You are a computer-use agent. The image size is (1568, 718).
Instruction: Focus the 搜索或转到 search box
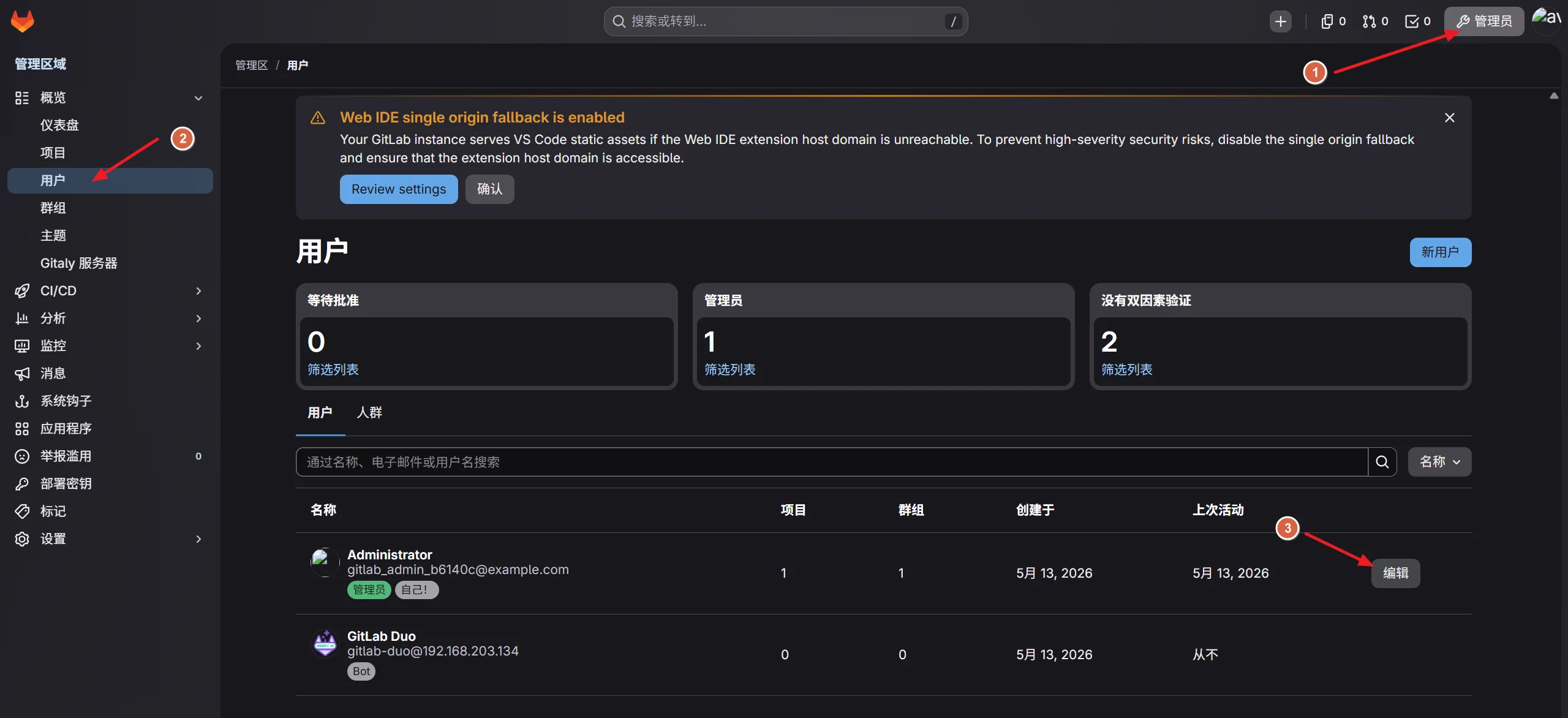tap(786, 21)
